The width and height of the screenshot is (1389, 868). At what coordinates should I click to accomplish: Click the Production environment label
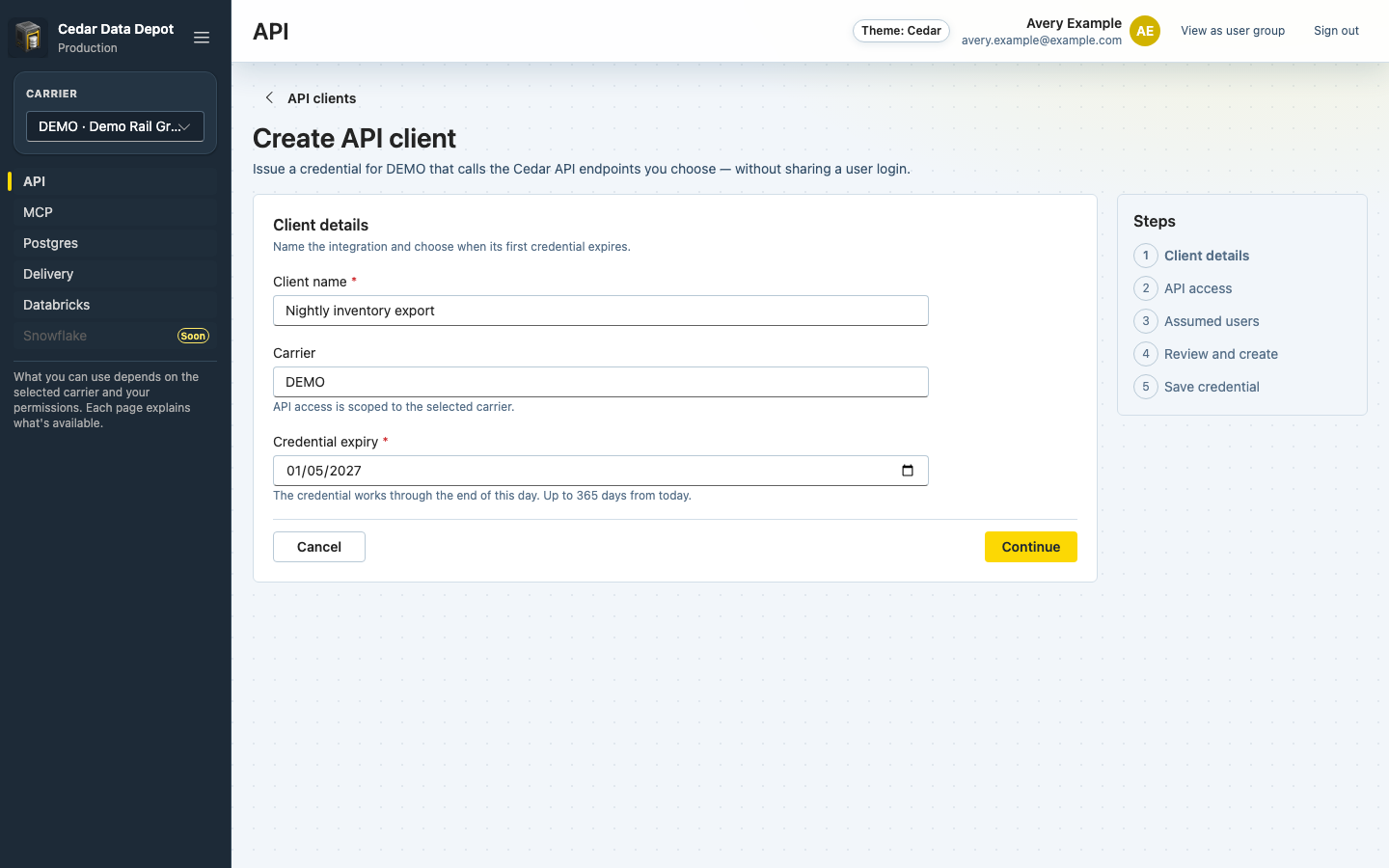pos(88,48)
